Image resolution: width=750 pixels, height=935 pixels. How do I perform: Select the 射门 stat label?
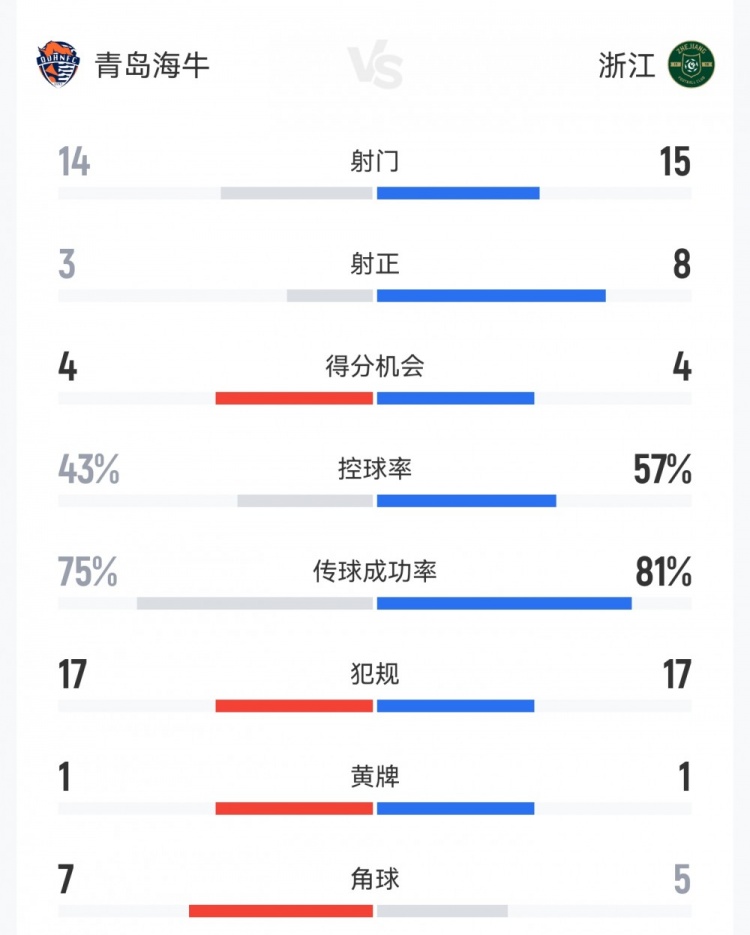coord(375,161)
